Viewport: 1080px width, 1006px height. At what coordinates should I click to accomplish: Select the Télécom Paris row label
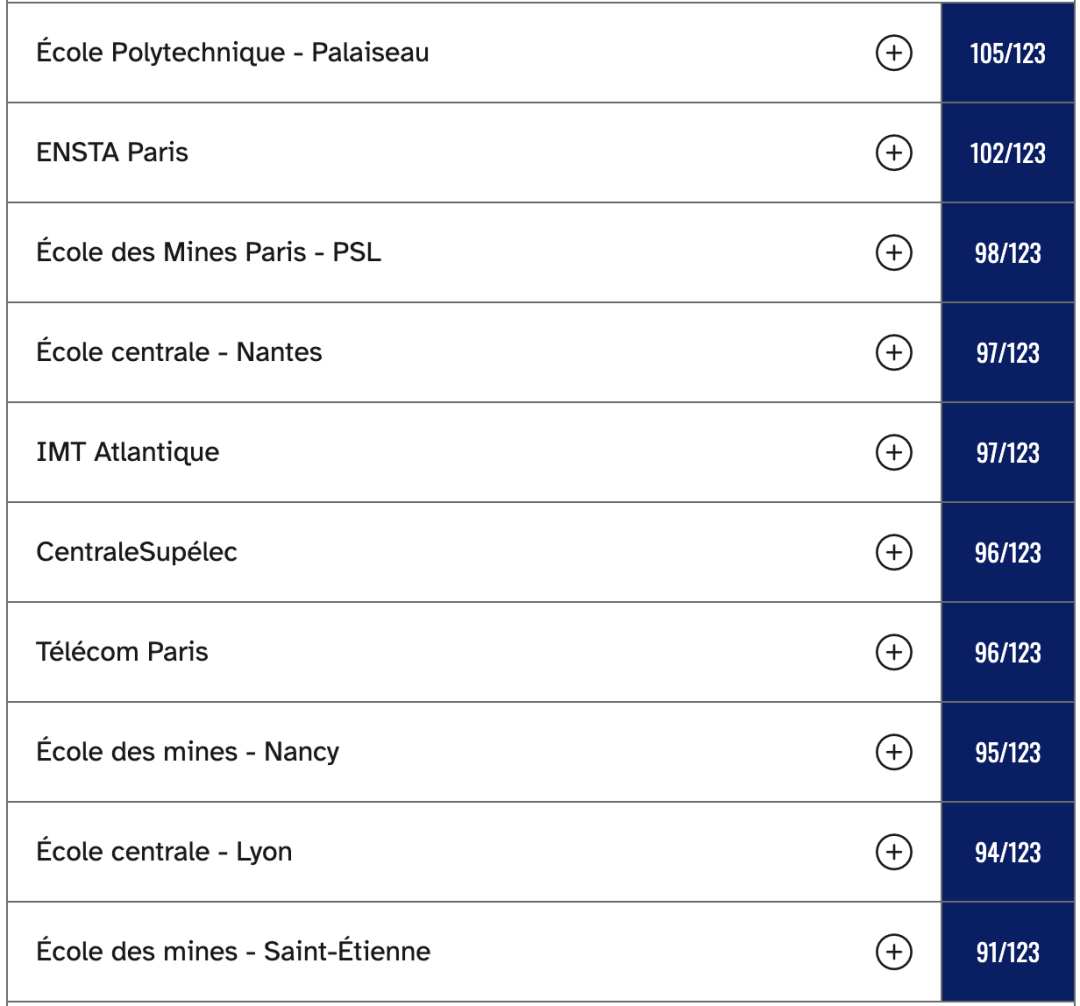pos(122,652)
